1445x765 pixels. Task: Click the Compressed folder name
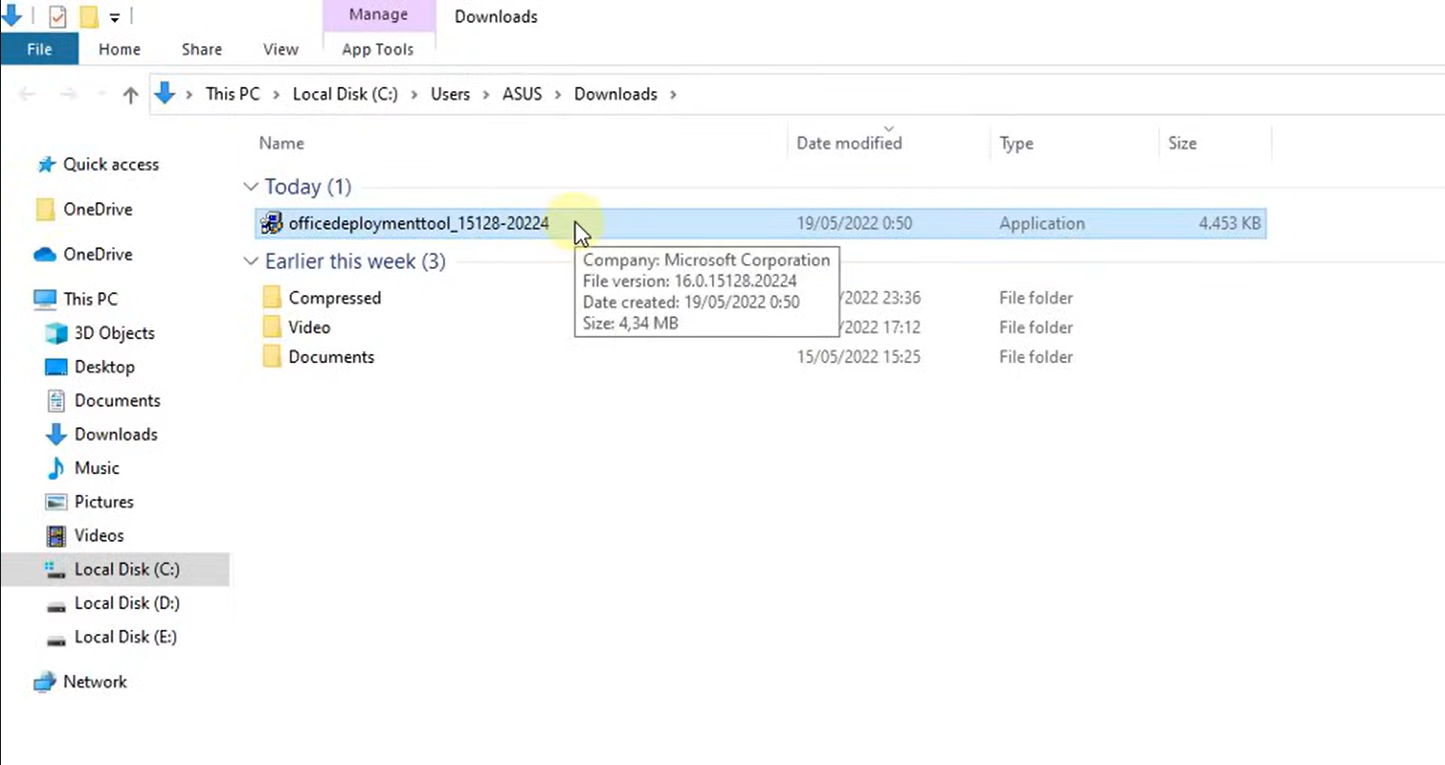click(x=335, y=298)
